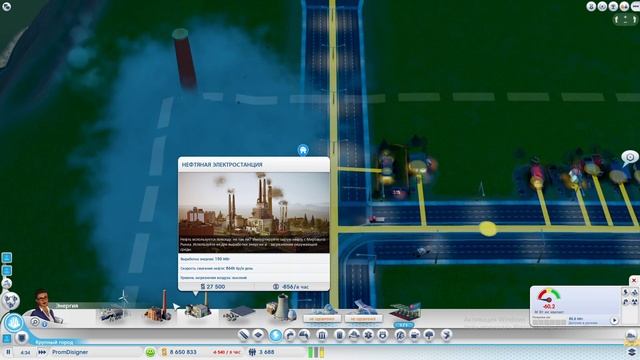Select the bottom-left data layer icon in power panel
This screenshot has width=640, height=360.
click(x=625, y=302)
